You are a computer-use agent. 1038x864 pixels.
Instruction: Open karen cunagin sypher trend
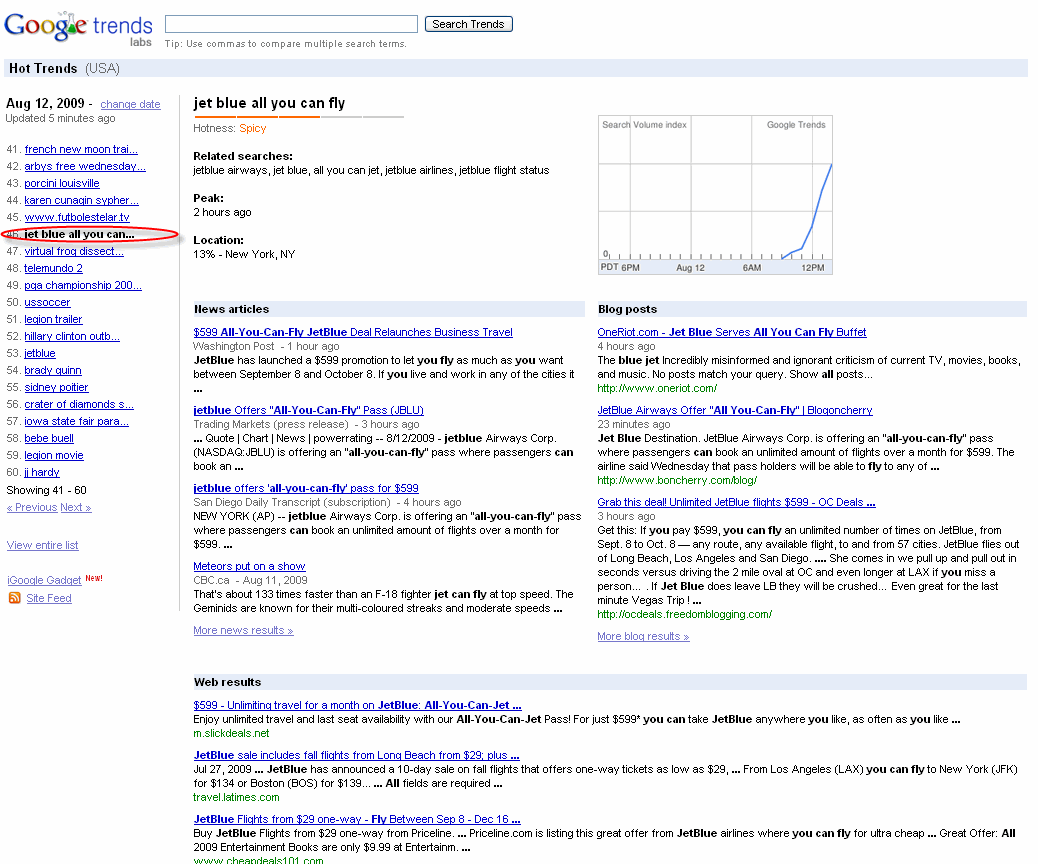pos(81,200)
